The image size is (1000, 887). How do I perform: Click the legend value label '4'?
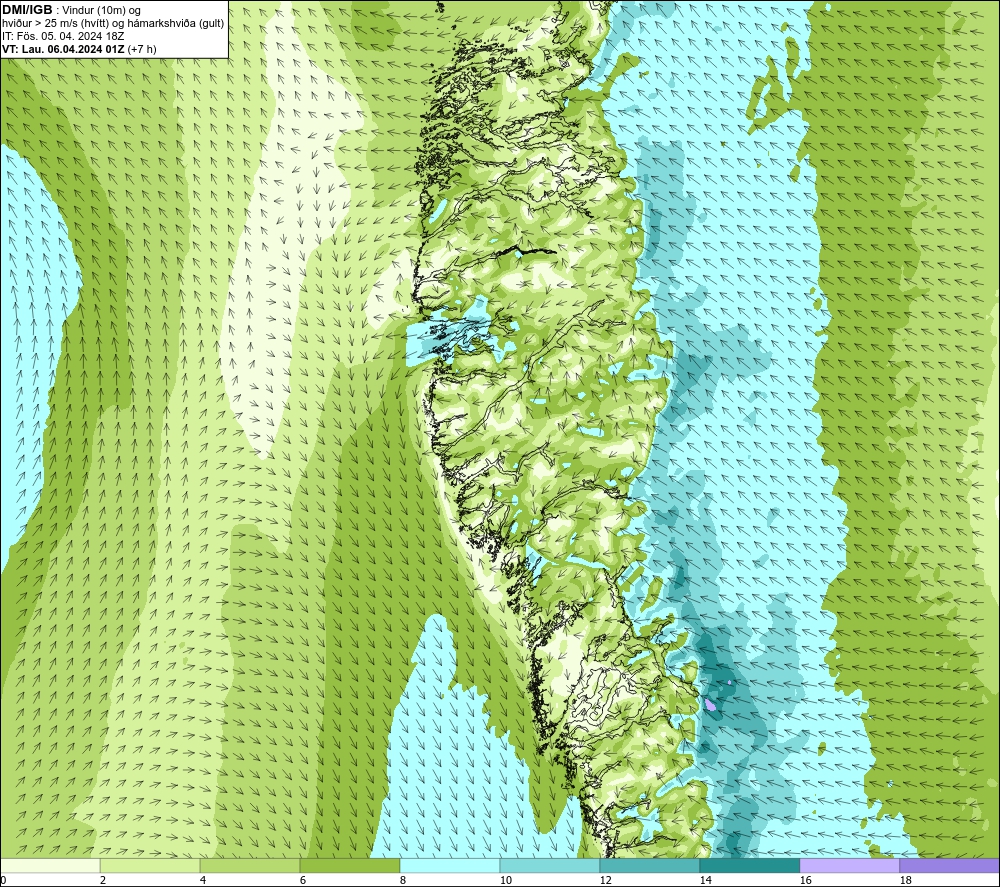pyautogui.click(x=203, y=881)
